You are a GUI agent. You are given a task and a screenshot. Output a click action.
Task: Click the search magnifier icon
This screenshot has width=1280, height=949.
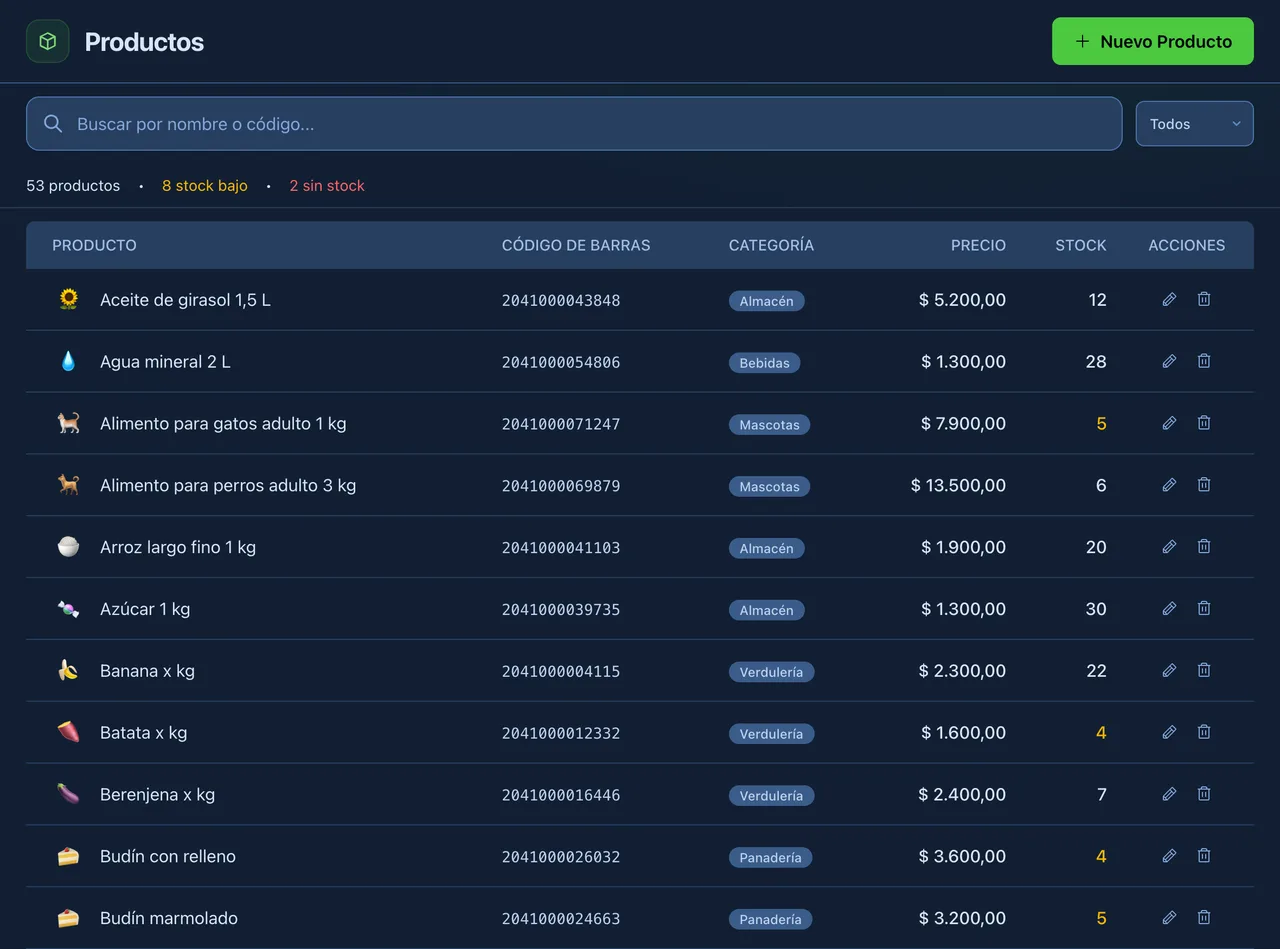point(53,124)
